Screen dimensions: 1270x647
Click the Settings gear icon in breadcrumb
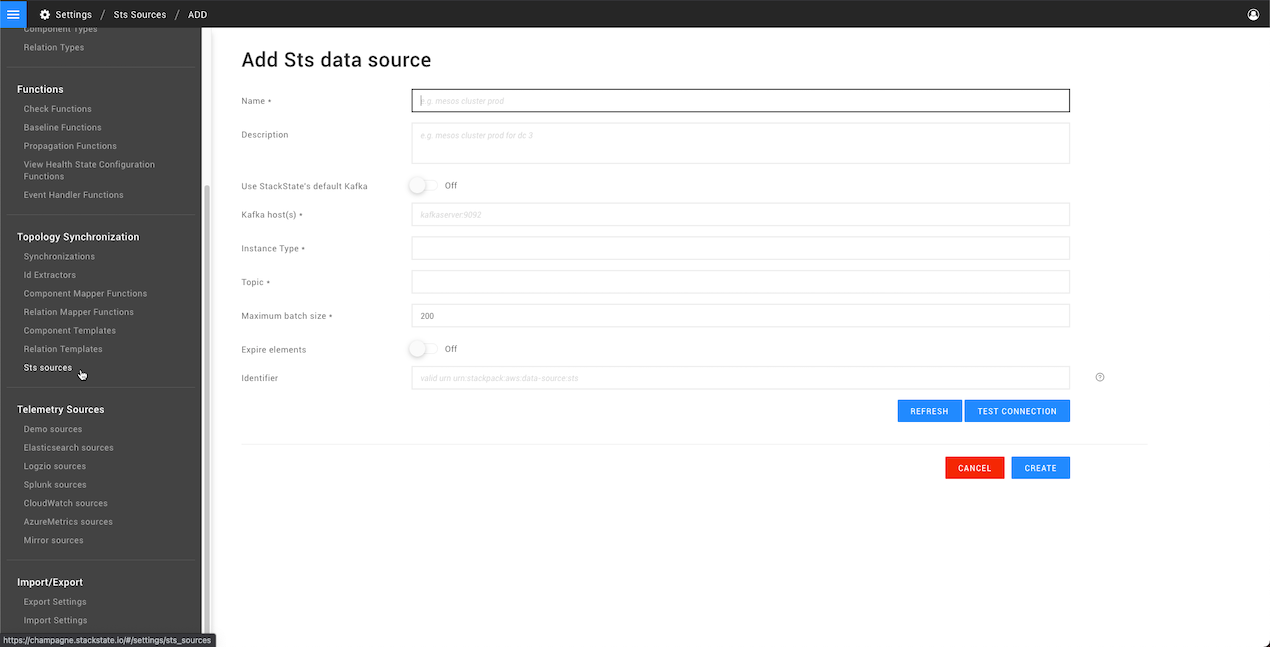point(45,15)
